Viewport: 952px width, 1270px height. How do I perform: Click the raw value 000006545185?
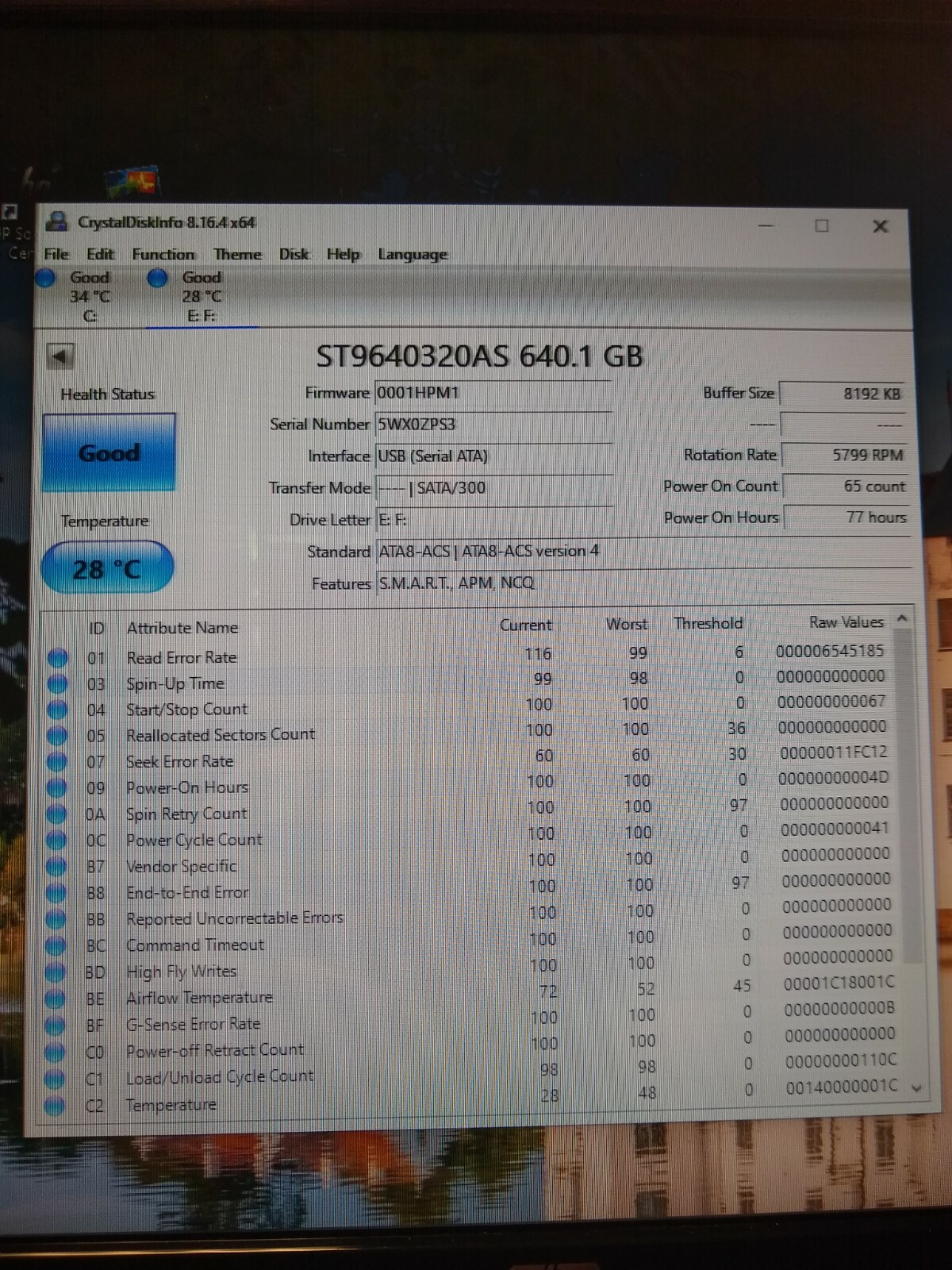[x=830, y=651]
